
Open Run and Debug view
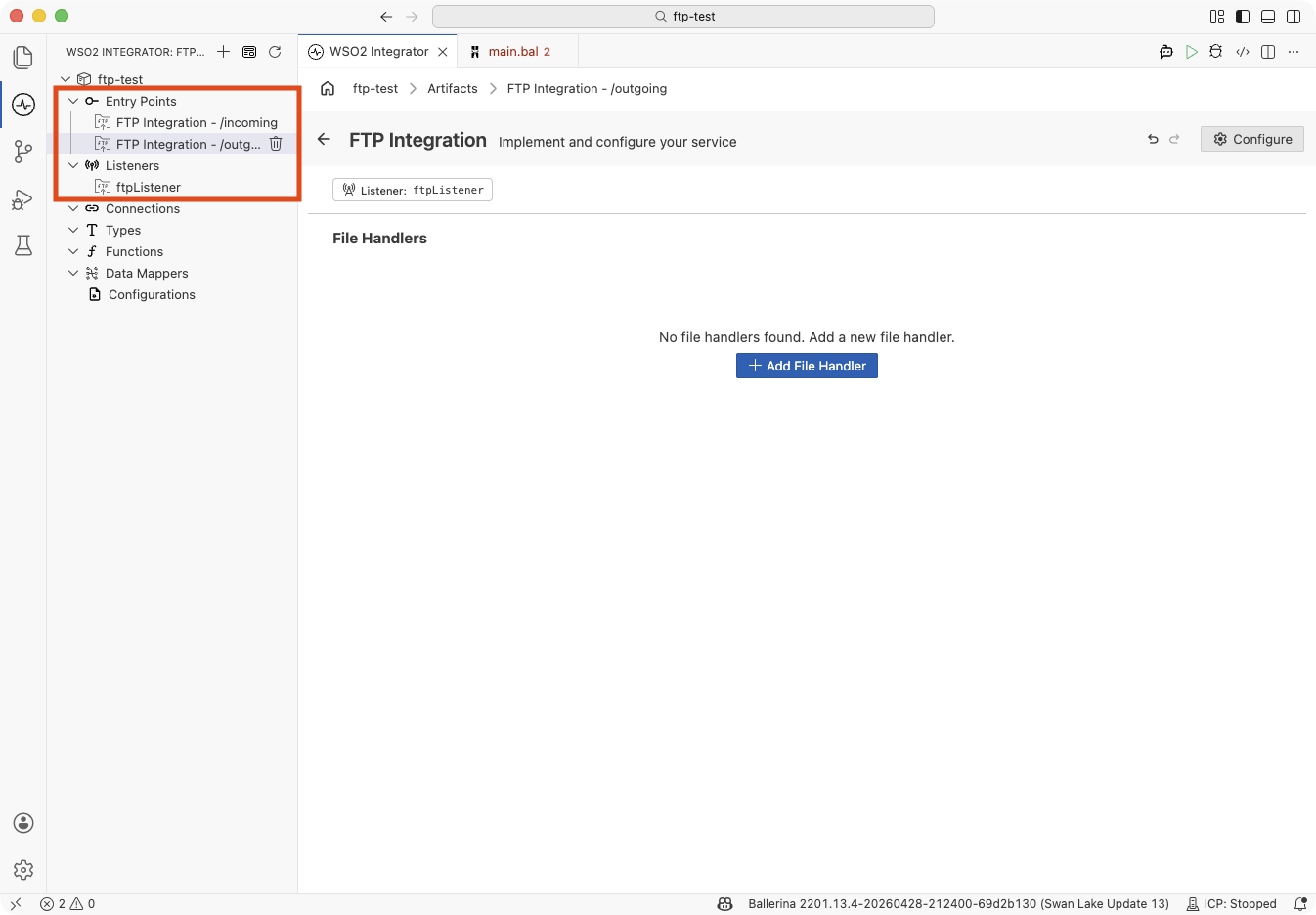(x=23, y=199)
